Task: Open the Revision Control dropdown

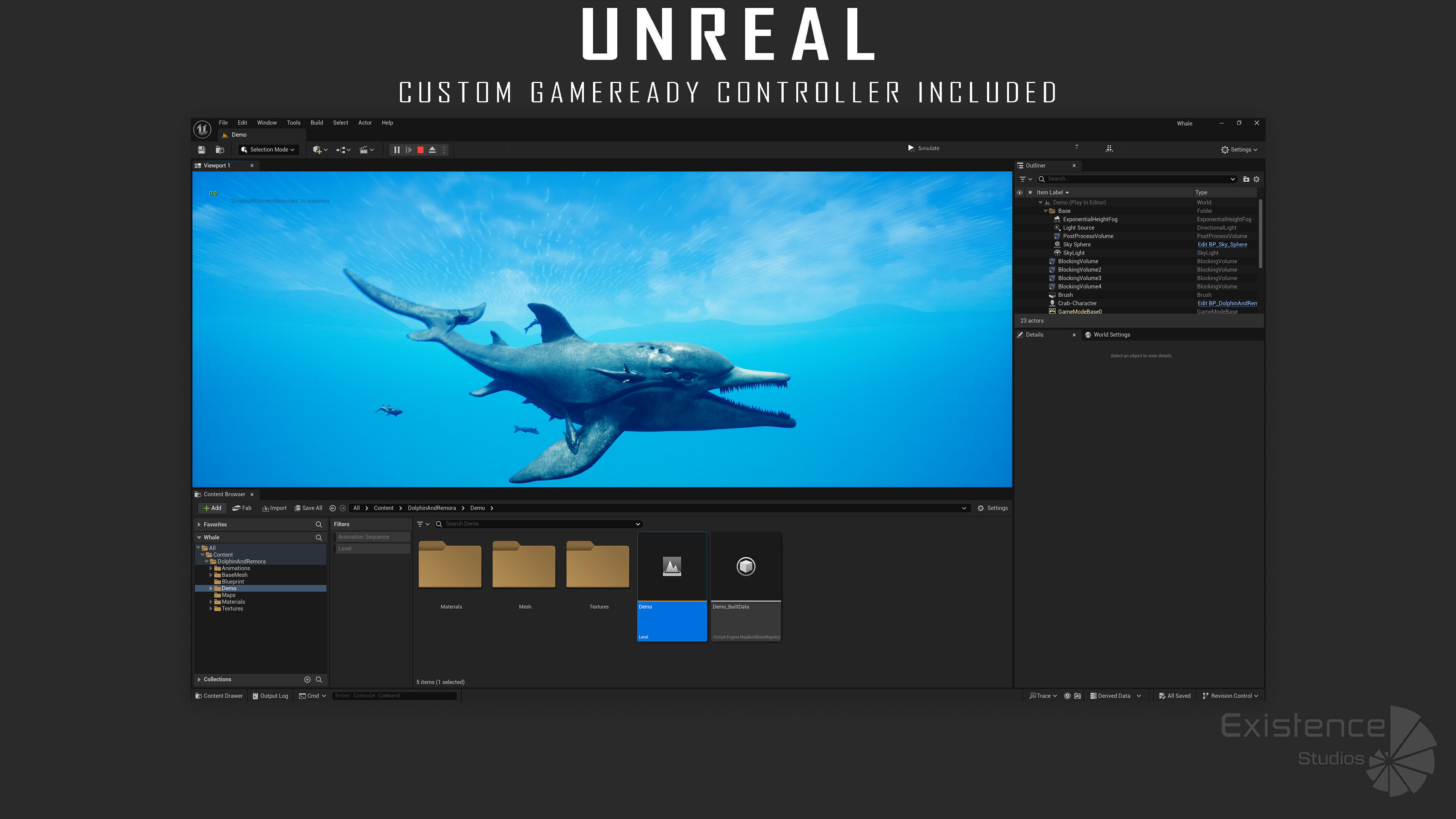Action: 1230,696
